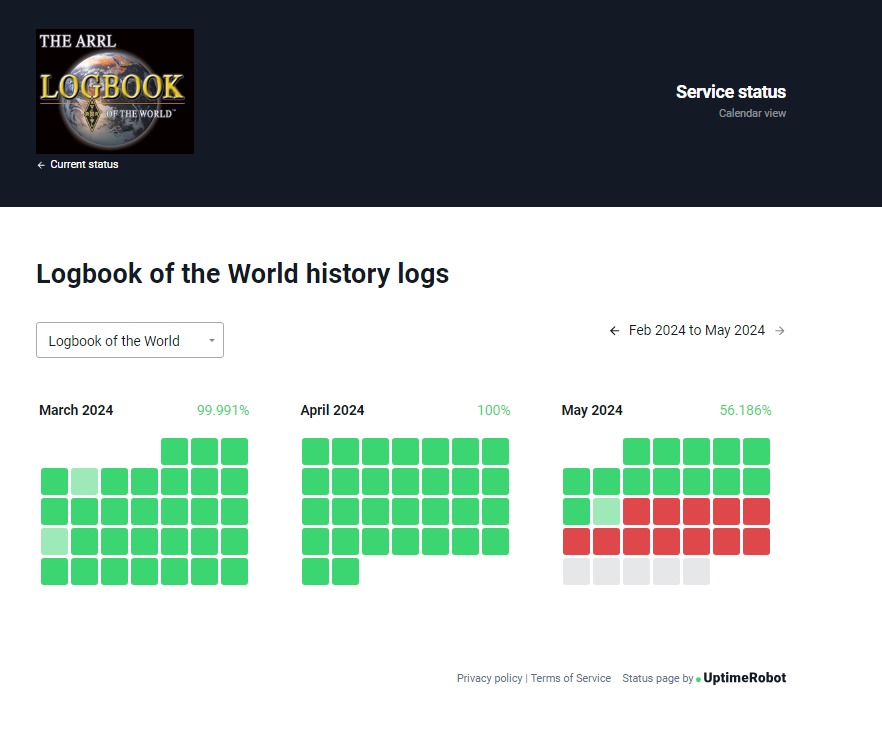882x734 pixels.
Task: Select the first gray square in May's last row
Action: click(577, 571)
